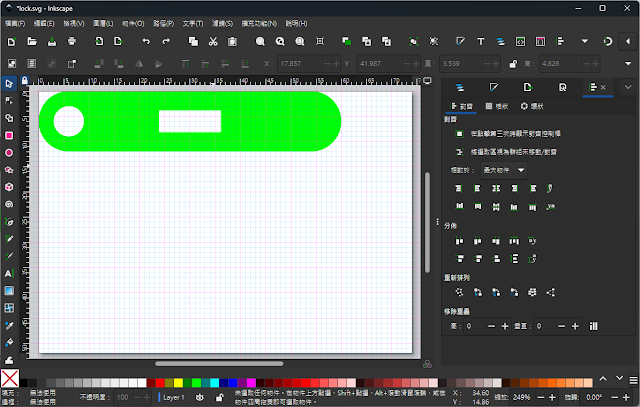
Task: Switch to the 環狀 Circular sub-tab
Action: click(x=532, y=107)
